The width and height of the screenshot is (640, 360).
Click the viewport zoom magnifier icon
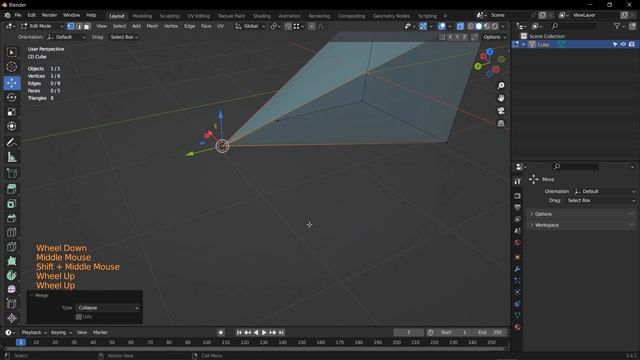pos(501,85)
